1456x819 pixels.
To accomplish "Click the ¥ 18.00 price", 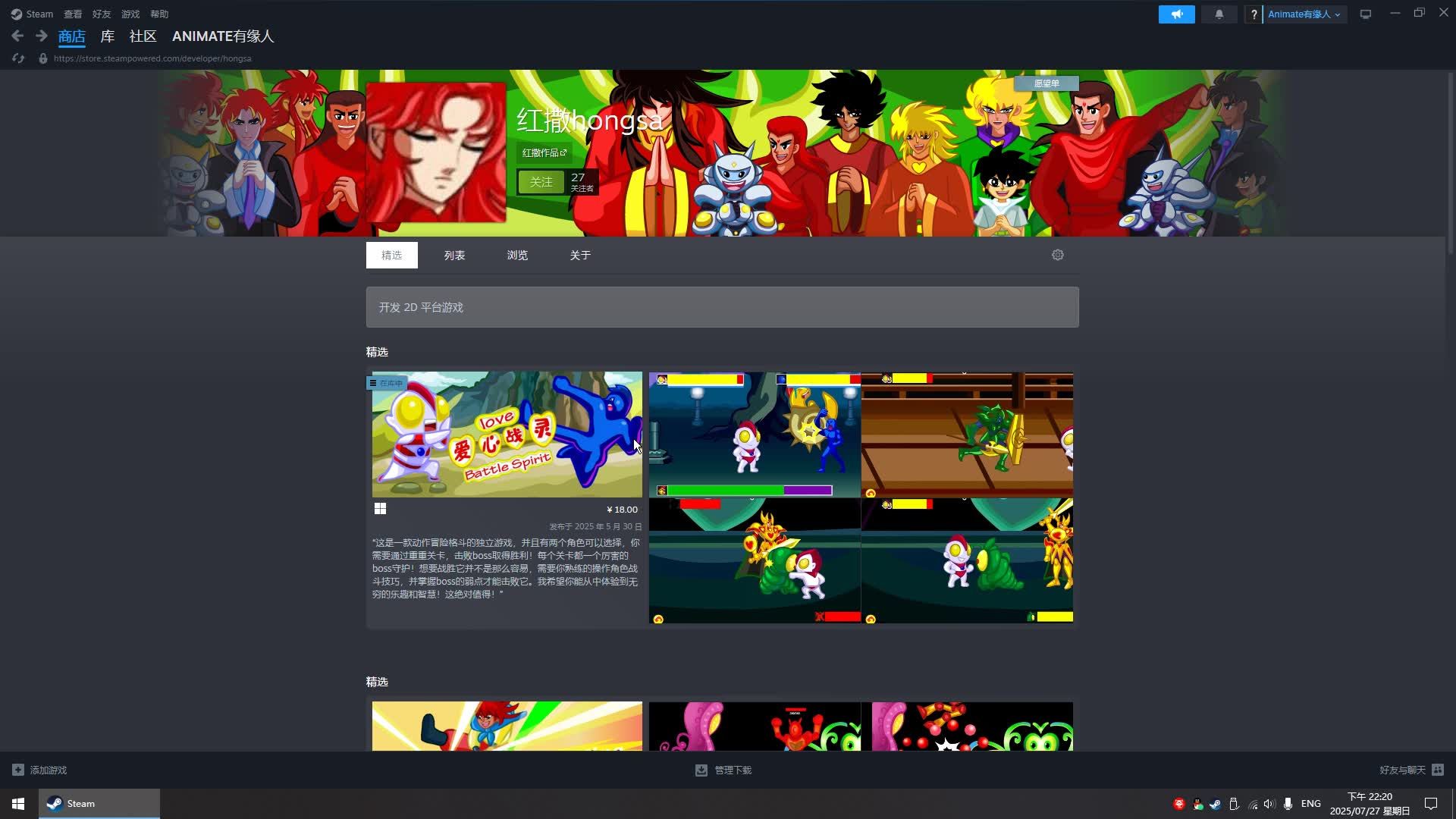I will pyautogui.click(x=622, y=510).
